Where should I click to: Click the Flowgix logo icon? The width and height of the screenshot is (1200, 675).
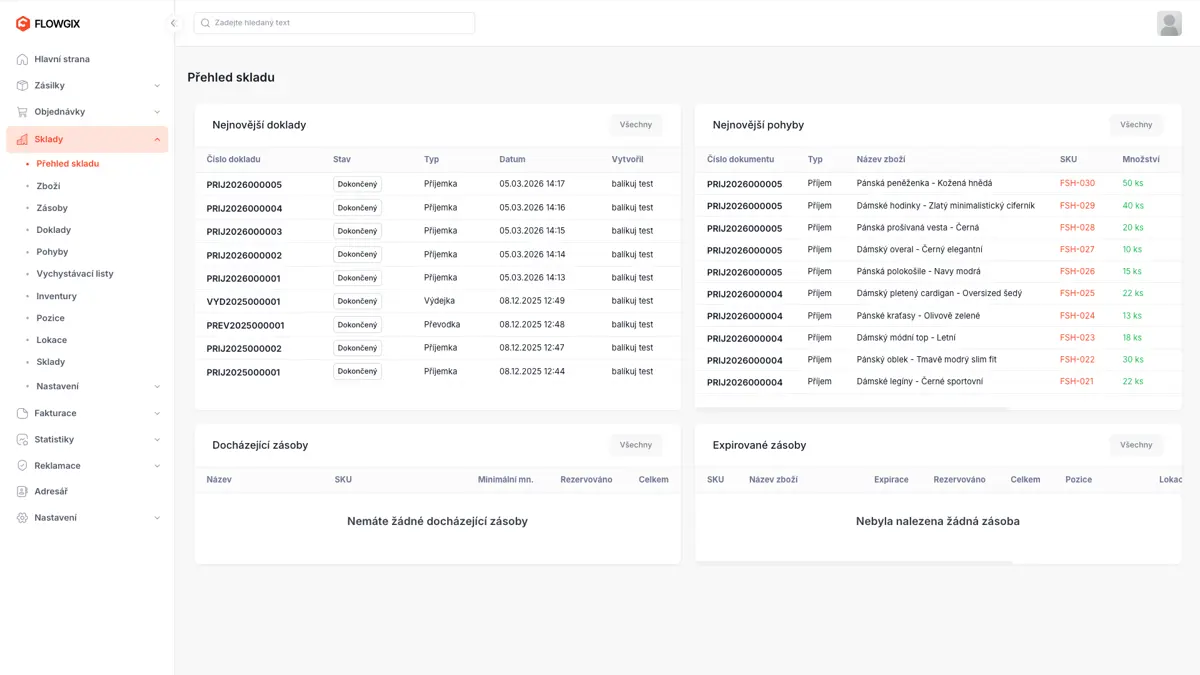pos(22,23)
